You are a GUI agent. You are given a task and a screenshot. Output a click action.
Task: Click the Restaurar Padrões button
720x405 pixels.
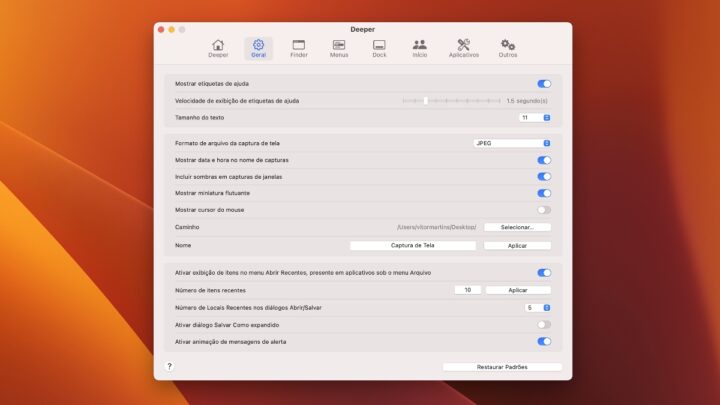[502, 367]
